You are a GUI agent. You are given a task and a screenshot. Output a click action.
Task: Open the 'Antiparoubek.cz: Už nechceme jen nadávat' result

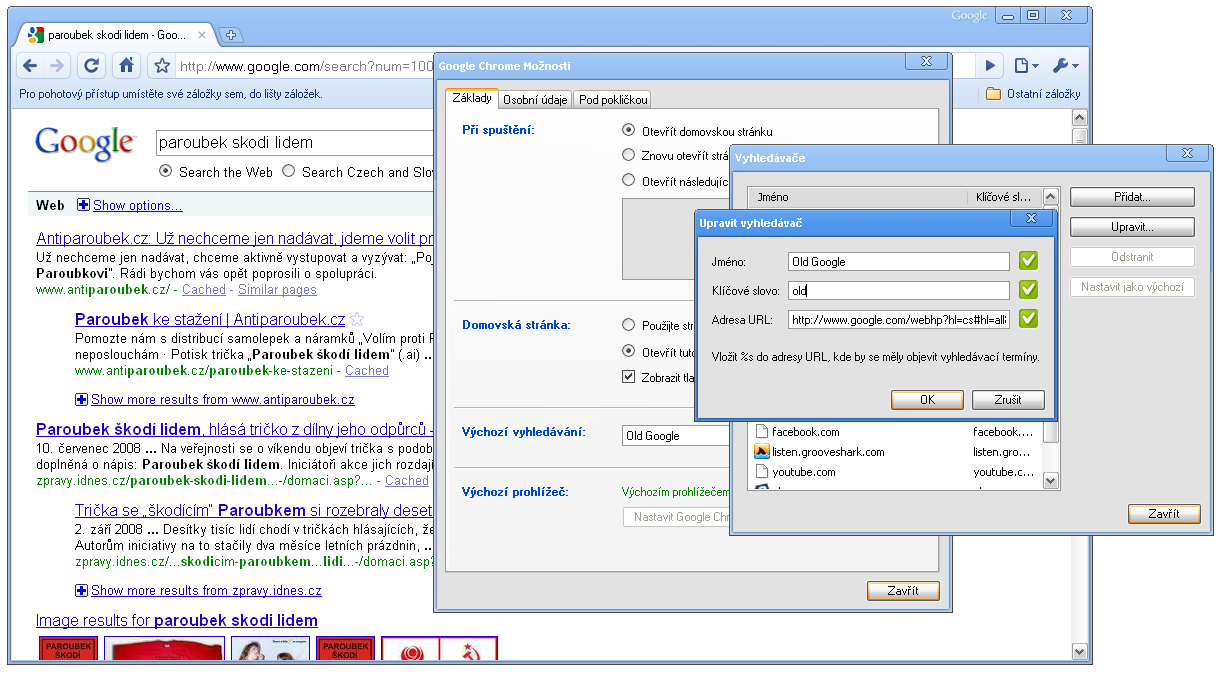(234, 239)
